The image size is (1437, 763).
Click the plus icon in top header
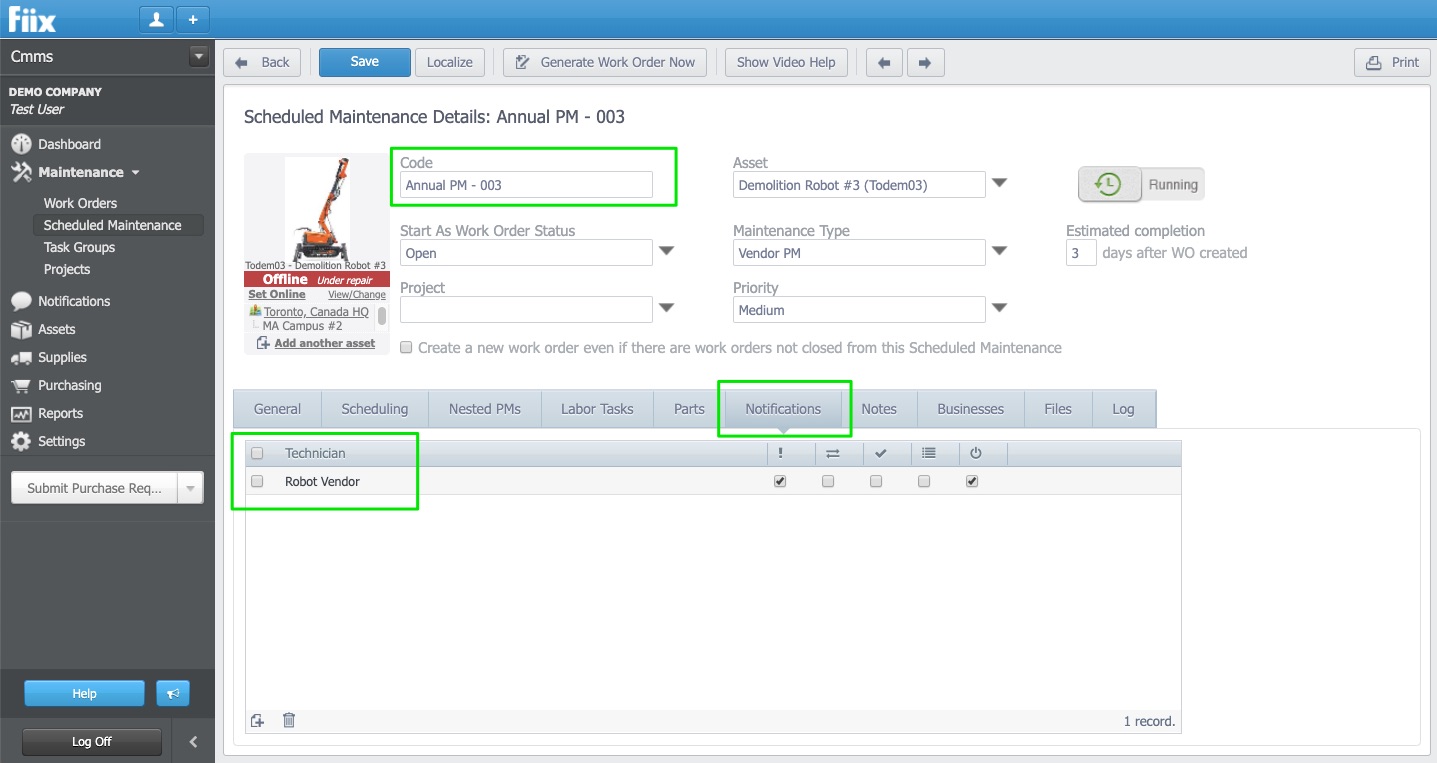(x=193, y=19)
